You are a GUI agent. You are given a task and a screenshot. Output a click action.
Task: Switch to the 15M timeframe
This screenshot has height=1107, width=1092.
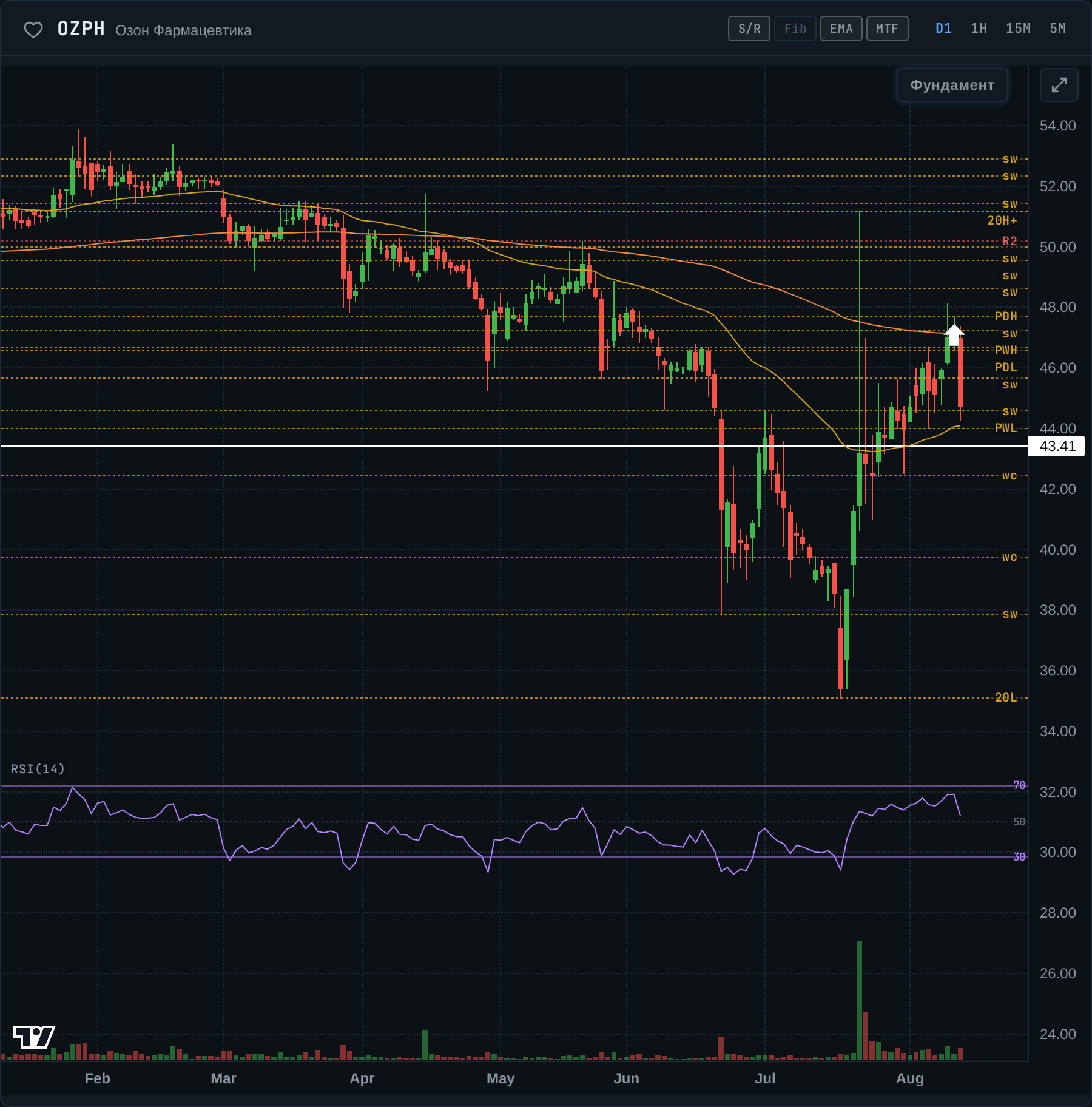pyautogui.click(x=1018, y=29)
